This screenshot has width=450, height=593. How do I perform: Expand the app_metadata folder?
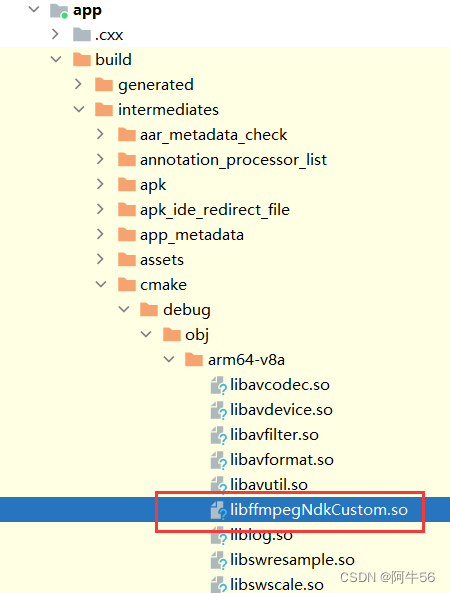click(100, 234)
